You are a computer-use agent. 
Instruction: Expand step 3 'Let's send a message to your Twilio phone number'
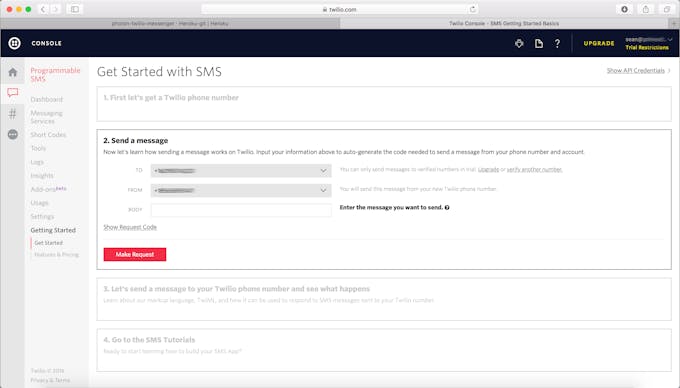coord(384,299)
